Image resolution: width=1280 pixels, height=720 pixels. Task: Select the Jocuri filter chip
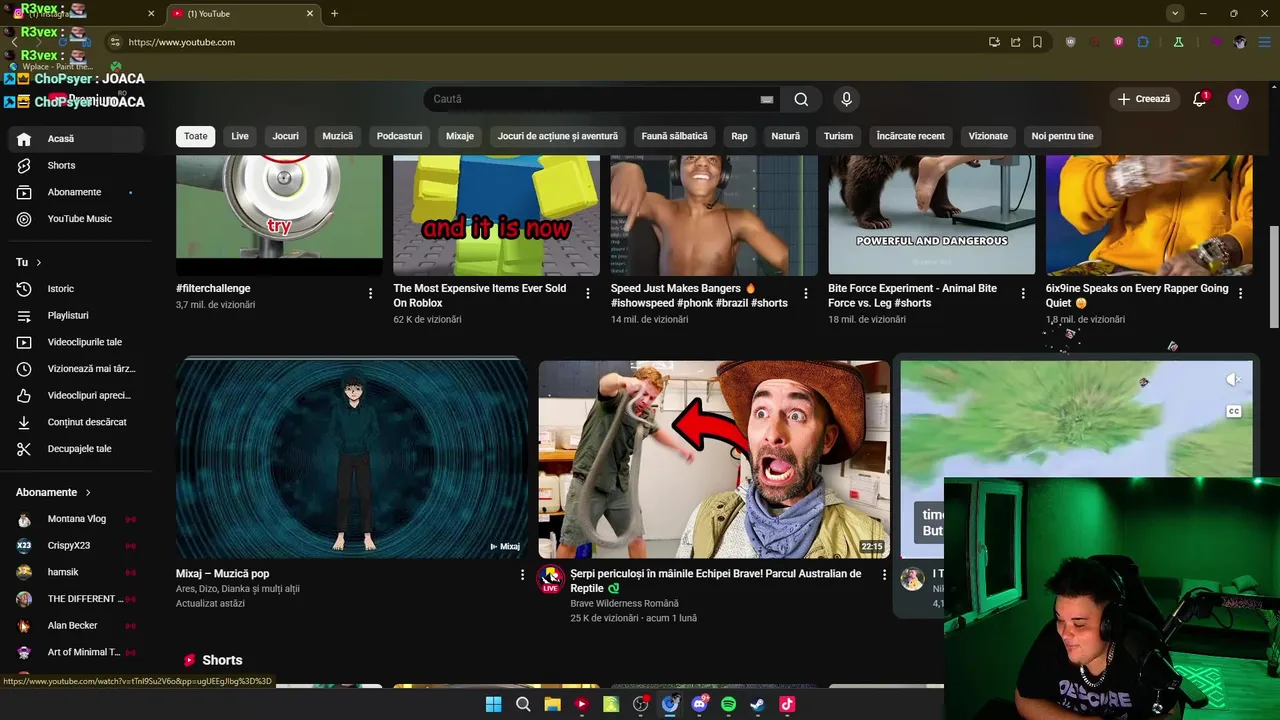(x=285, y=136)
